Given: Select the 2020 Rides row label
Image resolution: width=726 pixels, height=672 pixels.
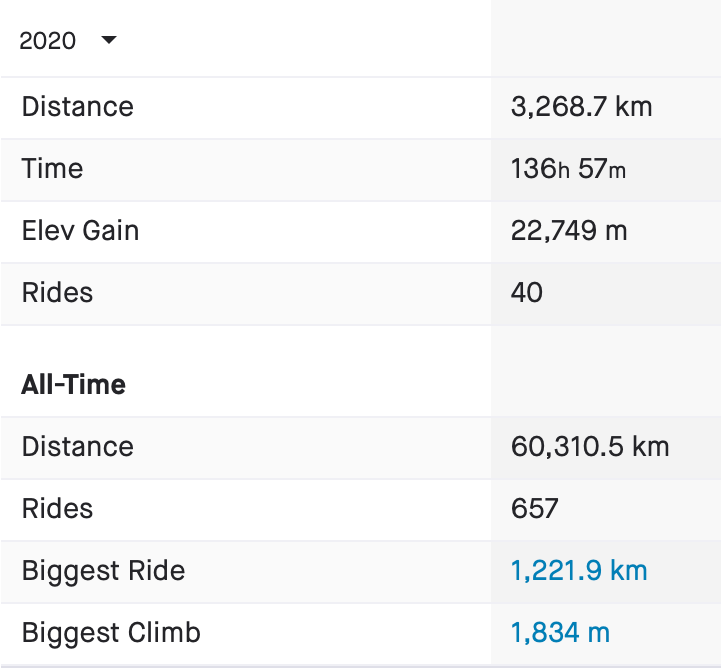Looking at the screenshot, I should [x=57, y=293].
